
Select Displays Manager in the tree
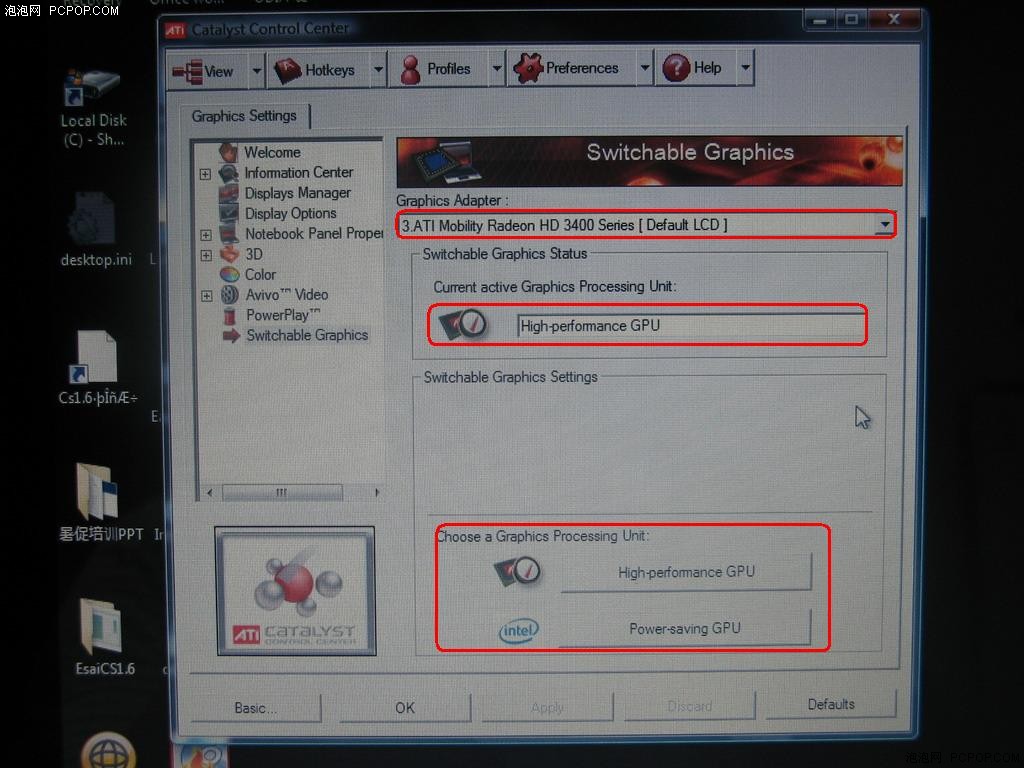tap(298, 193)
